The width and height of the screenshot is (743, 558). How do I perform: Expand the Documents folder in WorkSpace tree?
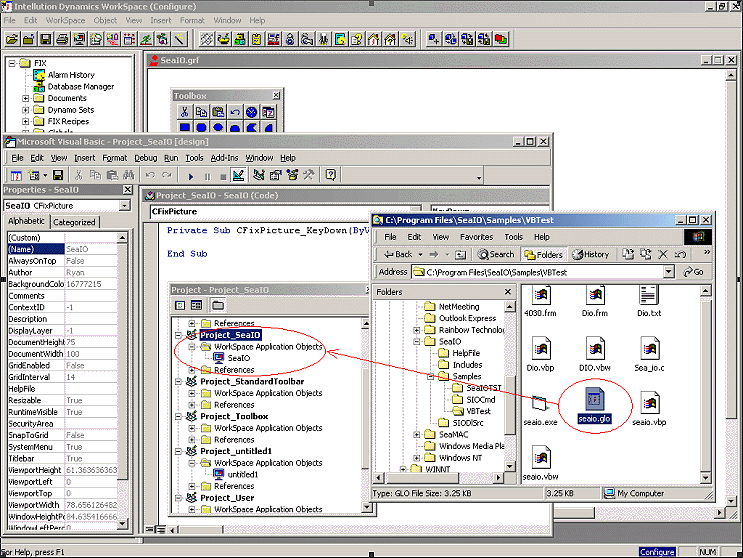click(x=26, y=99)
